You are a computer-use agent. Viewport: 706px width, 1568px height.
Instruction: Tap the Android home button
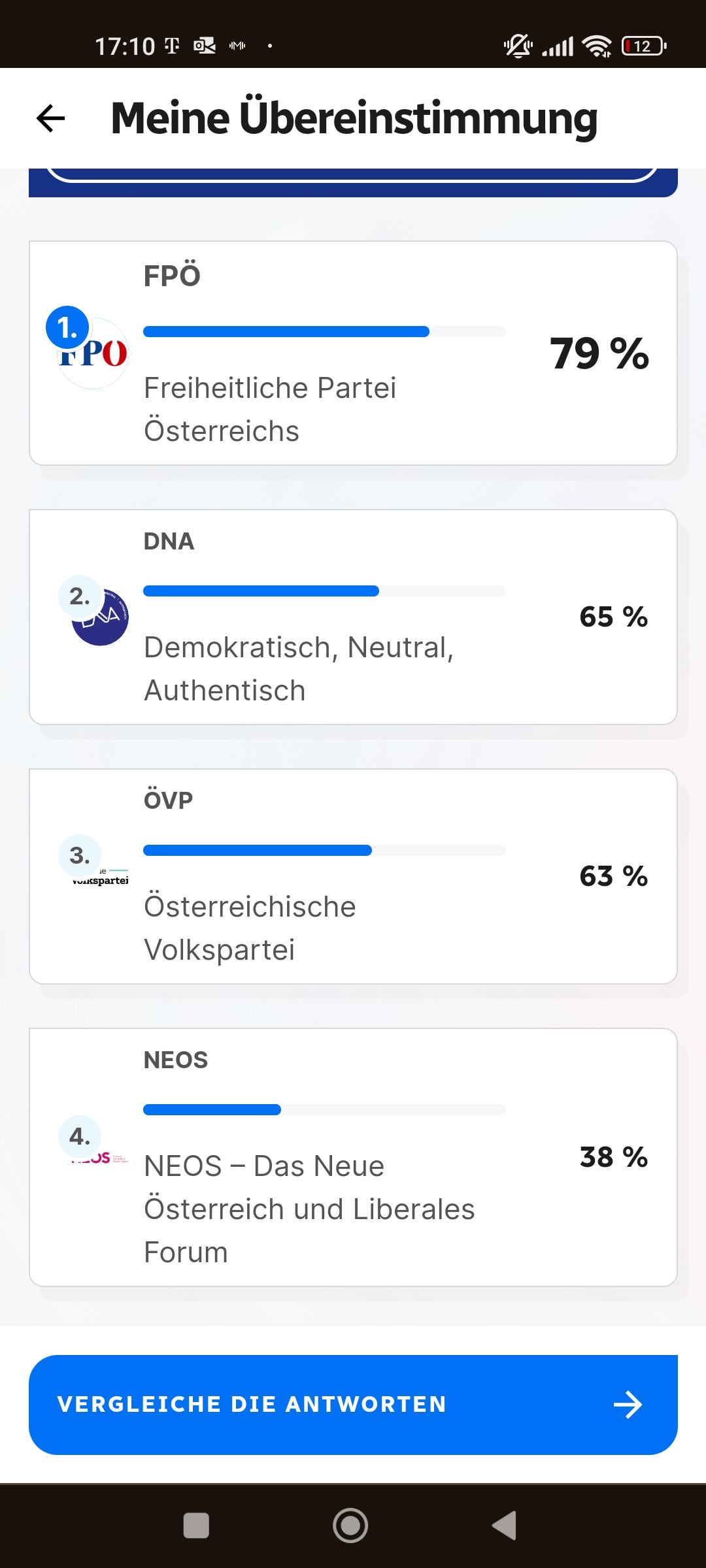point(350,1526)
